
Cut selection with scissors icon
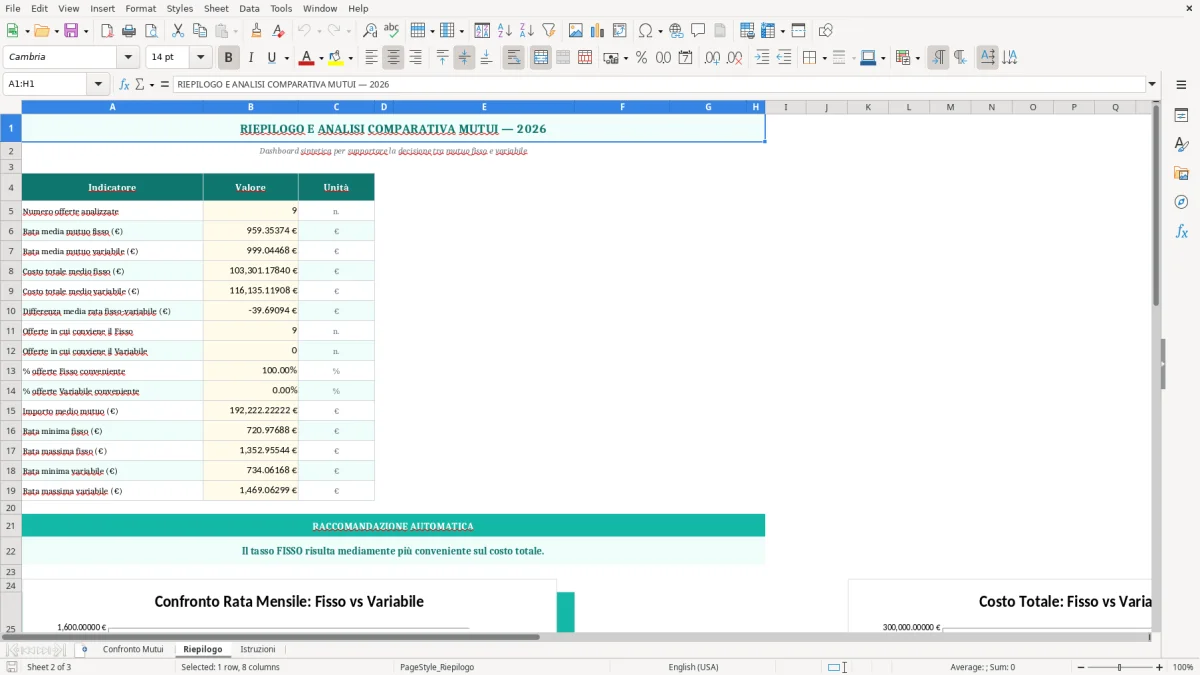point(178,31)
